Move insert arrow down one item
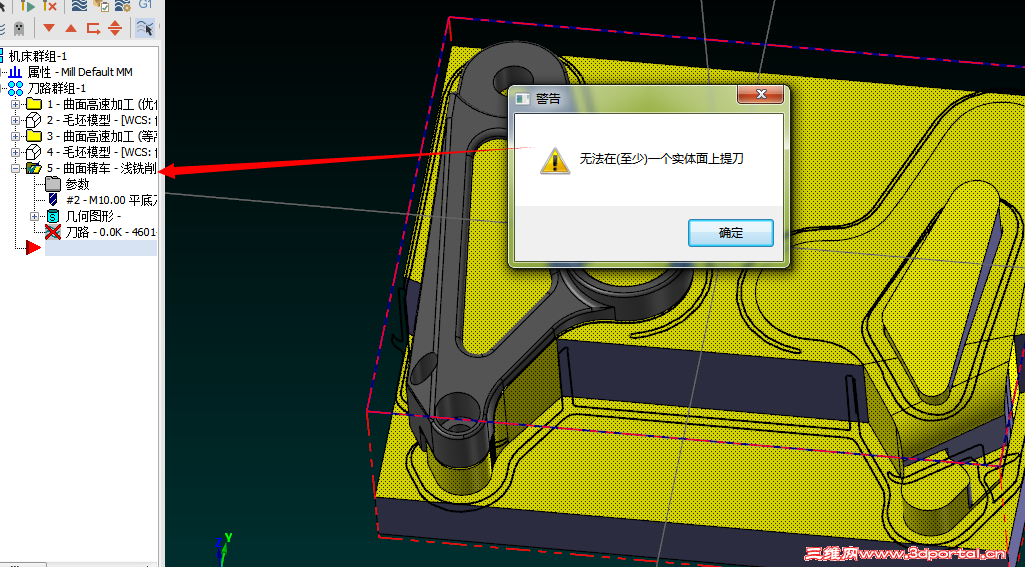Screen dimensions: 1025x567 pos(48,28)
